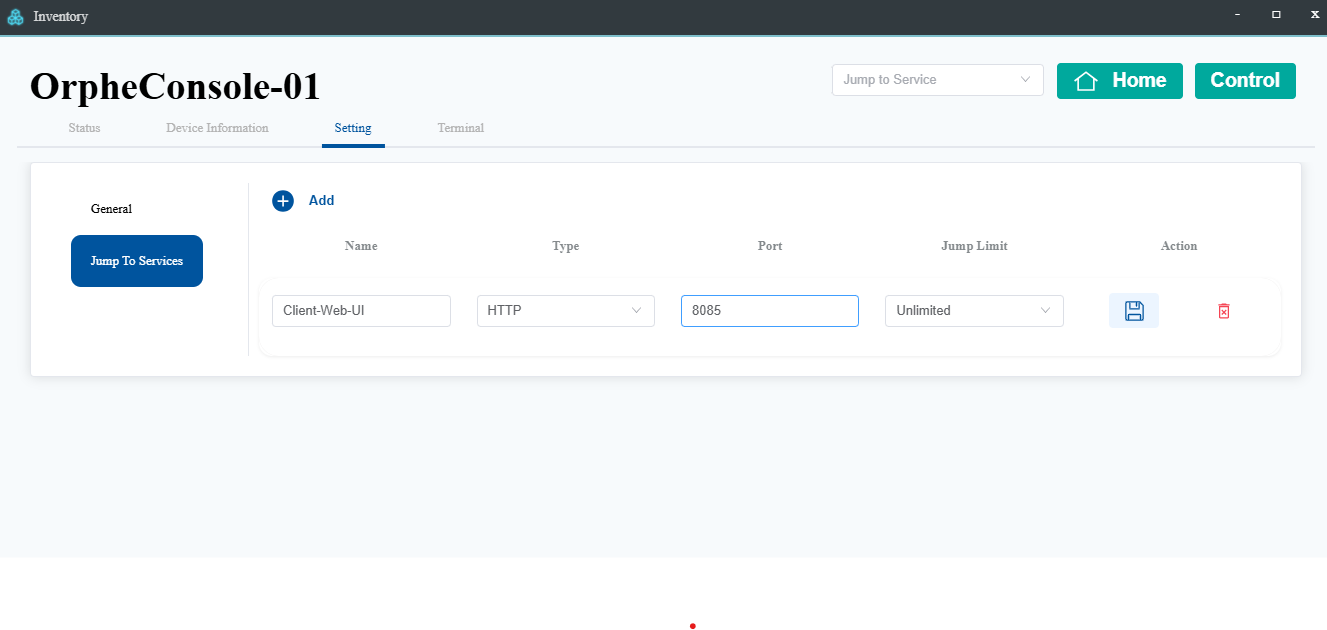Open the Jump to Service dropdown
This screenshot has width=1327, height=630.
[x=937, y=80]
